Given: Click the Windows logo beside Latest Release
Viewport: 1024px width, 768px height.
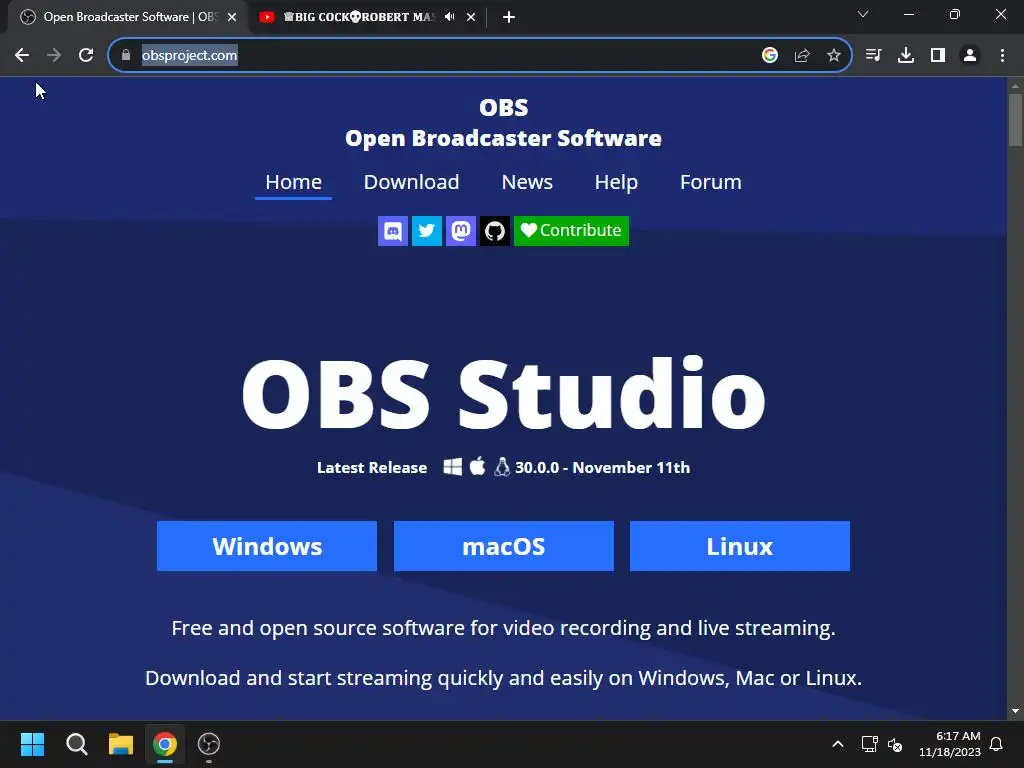Looking at the screenshot, I should tap(453, 467).
